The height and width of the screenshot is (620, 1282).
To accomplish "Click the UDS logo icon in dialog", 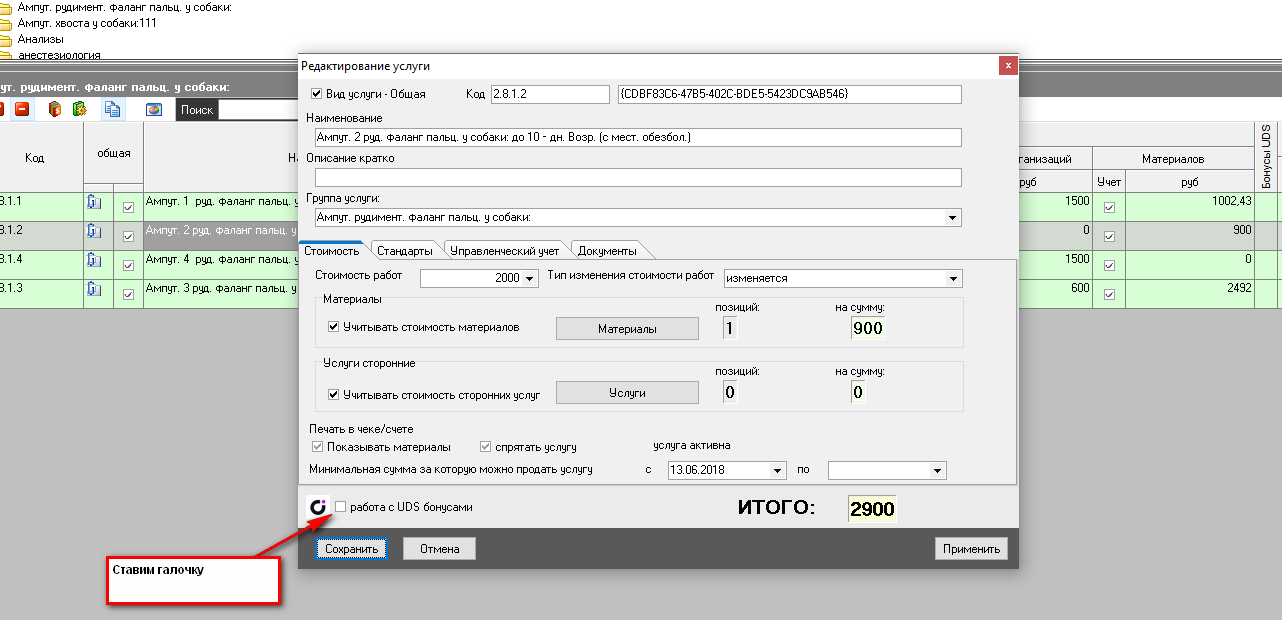I will pos(318,507).
